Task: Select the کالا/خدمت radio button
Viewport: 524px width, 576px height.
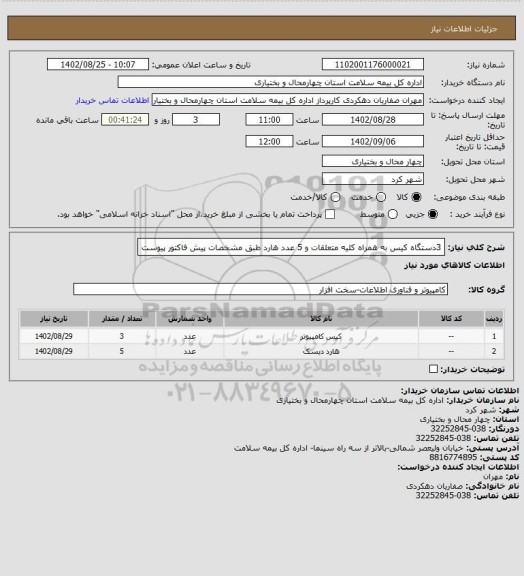Action: 335,197
